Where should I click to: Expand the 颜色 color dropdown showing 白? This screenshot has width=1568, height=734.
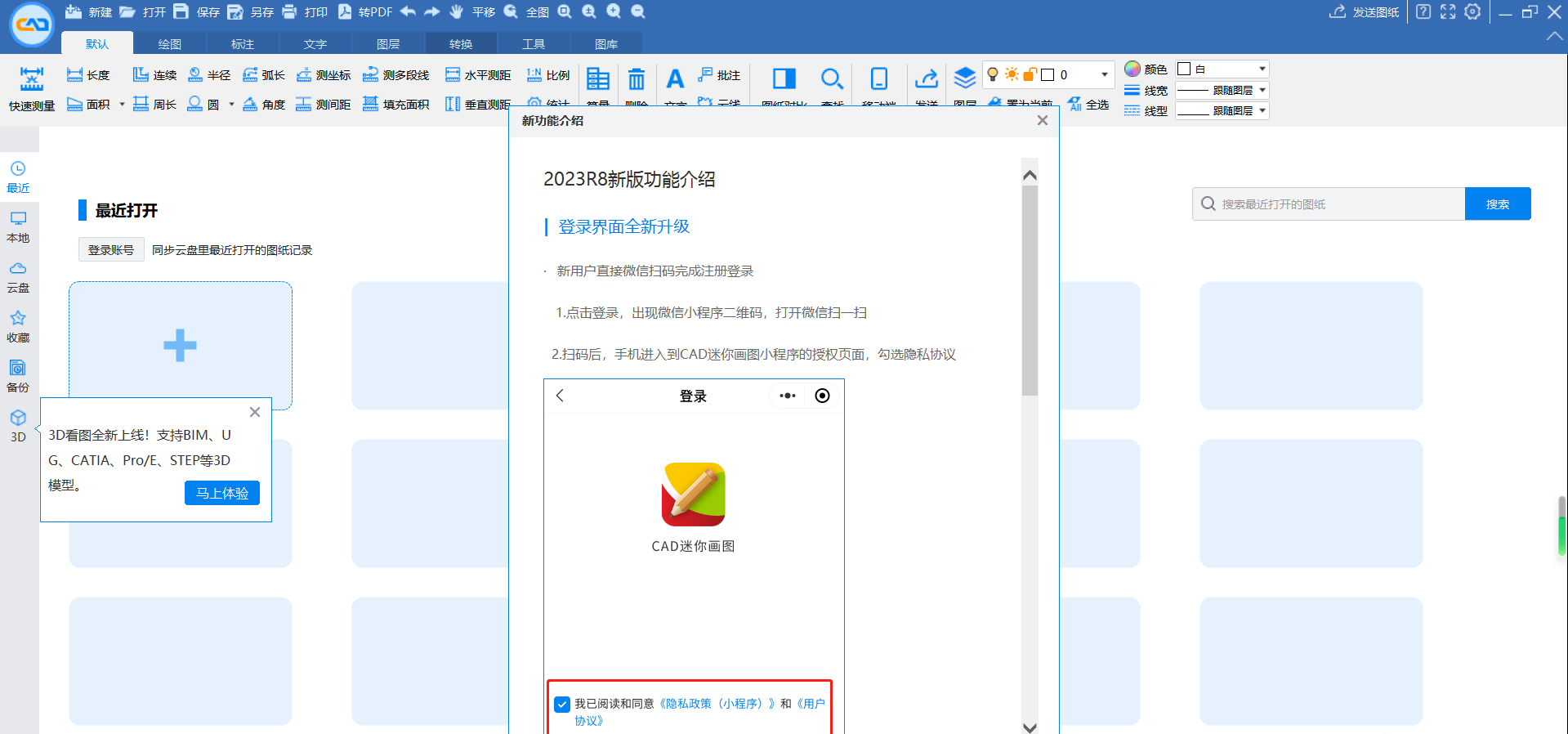click(1222, 69)
